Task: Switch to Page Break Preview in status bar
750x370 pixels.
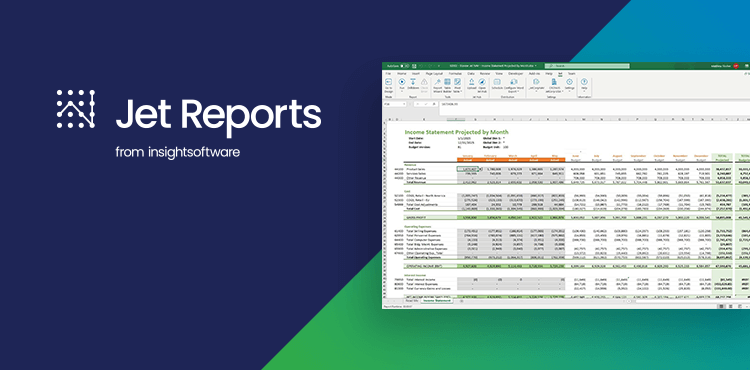Action: click(739, 306)
